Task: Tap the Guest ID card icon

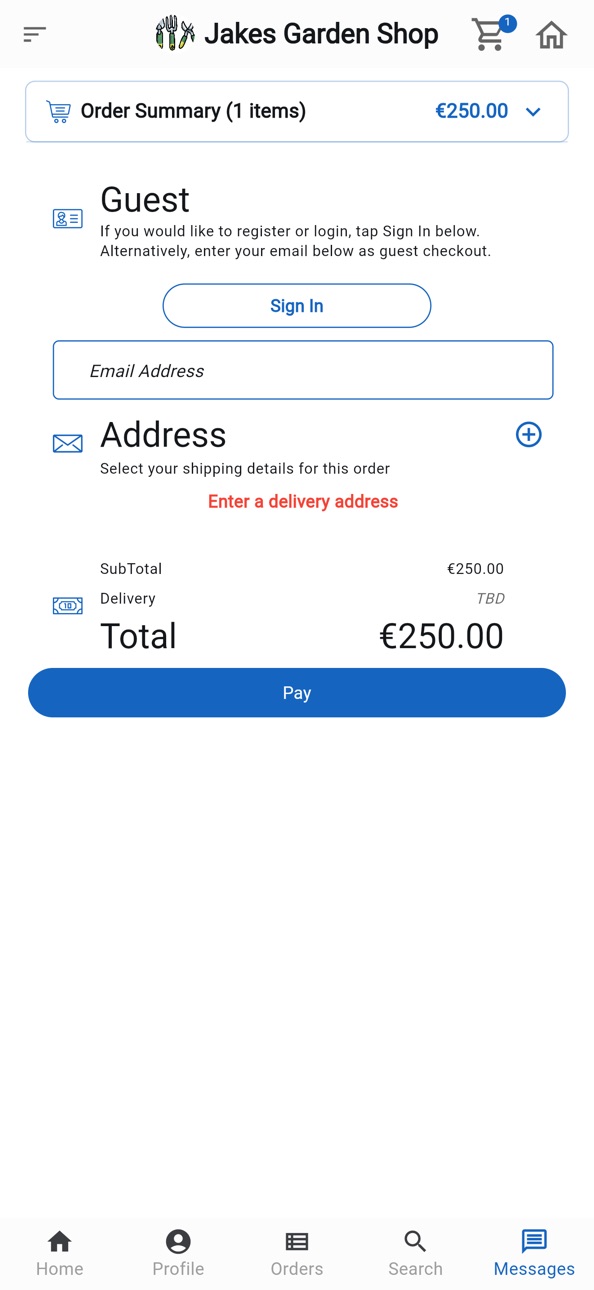Action: [x=68, y=218]
